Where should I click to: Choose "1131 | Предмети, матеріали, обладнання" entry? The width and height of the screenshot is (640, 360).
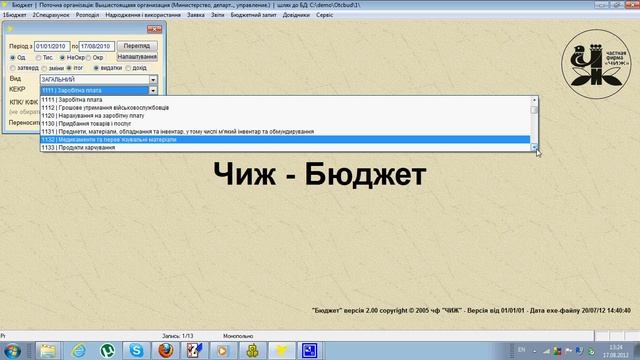pos(285,131)
